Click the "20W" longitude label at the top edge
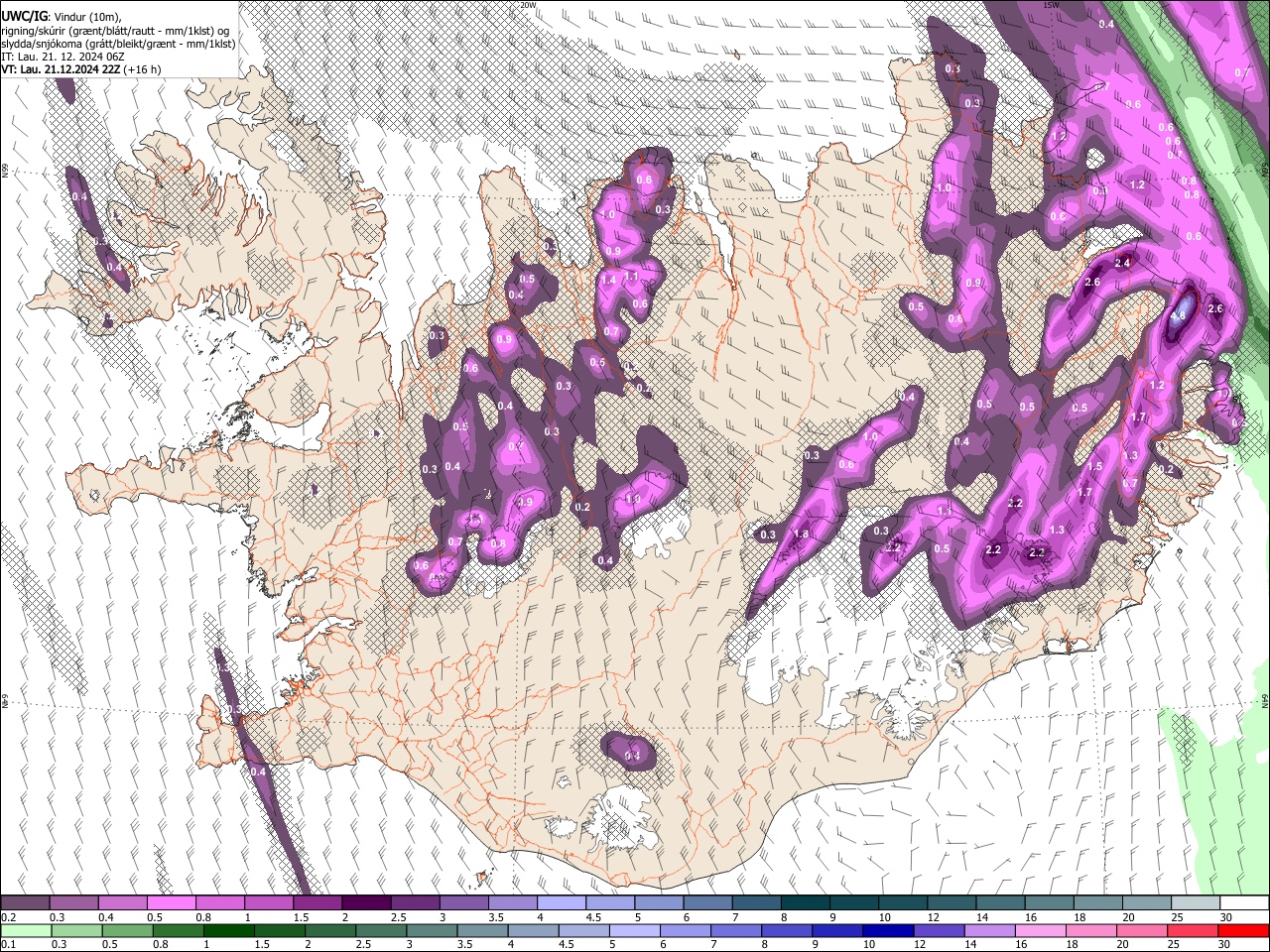 [x=528, y=5]
